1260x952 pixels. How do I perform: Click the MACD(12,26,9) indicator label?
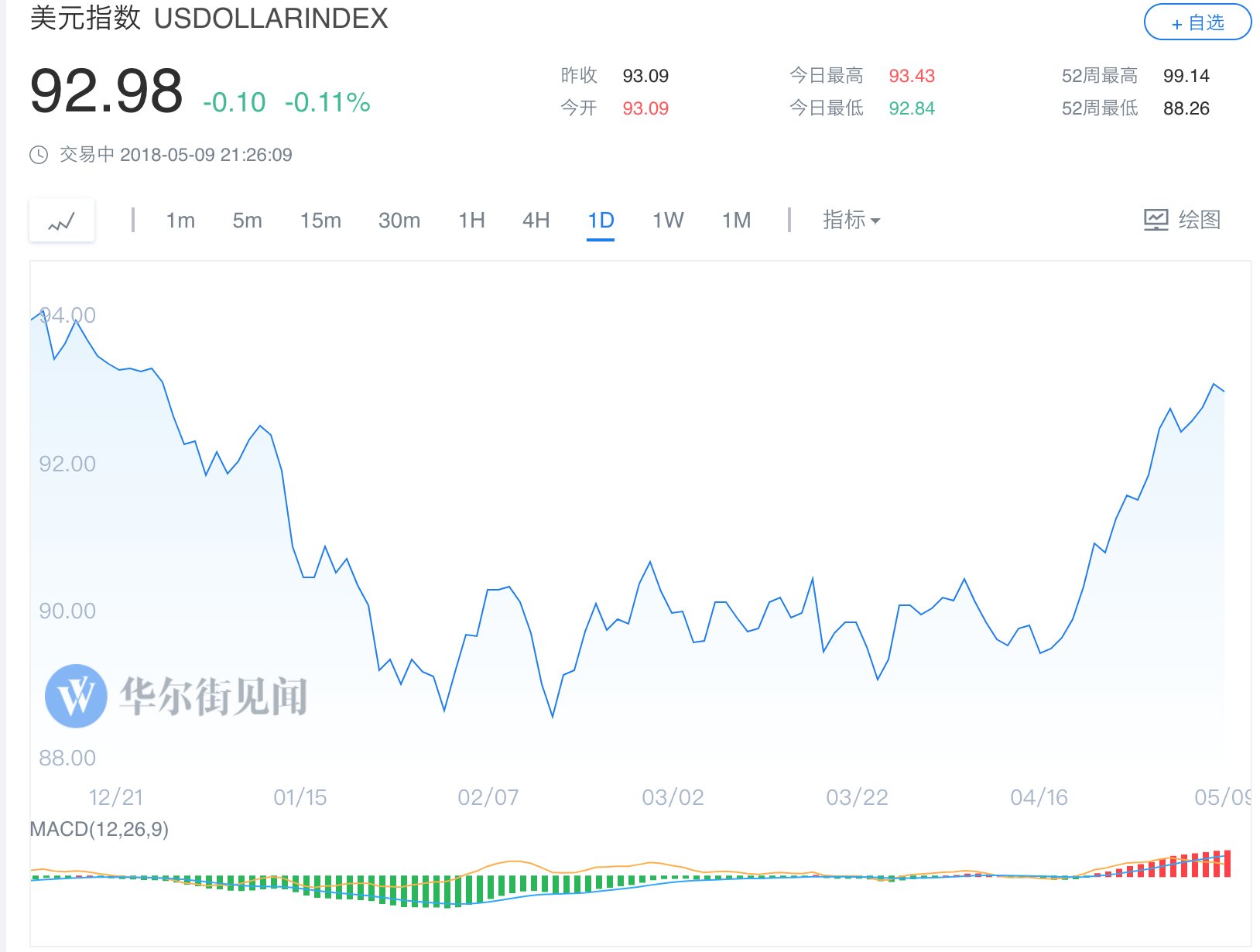coord(99,829)
